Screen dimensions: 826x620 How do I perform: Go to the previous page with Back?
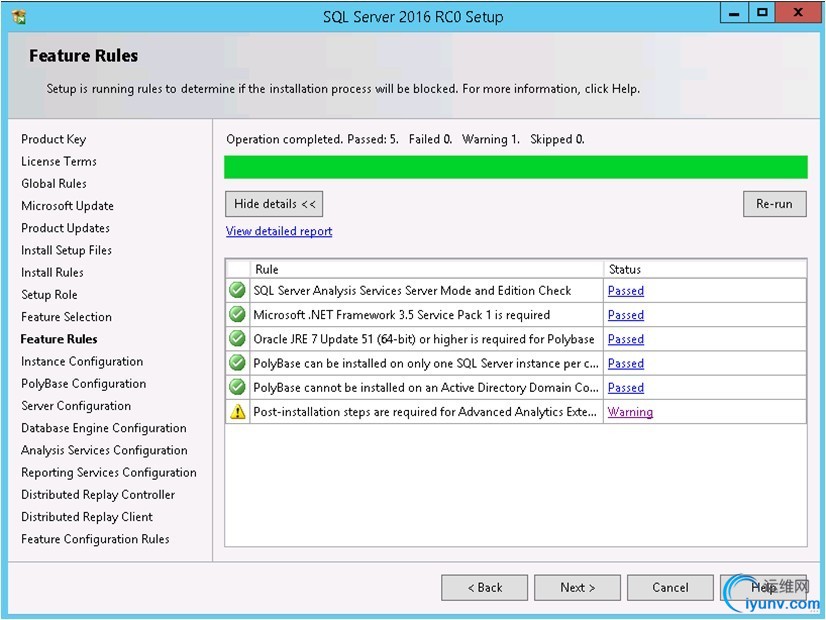coord(485,587)
